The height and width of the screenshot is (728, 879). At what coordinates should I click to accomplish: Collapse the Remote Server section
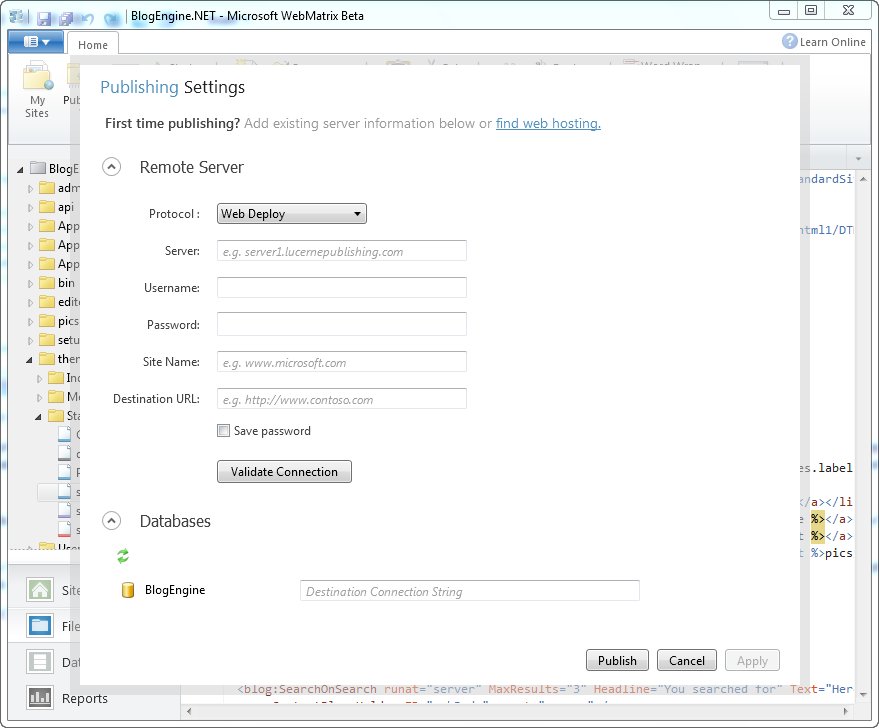point(112,166)
